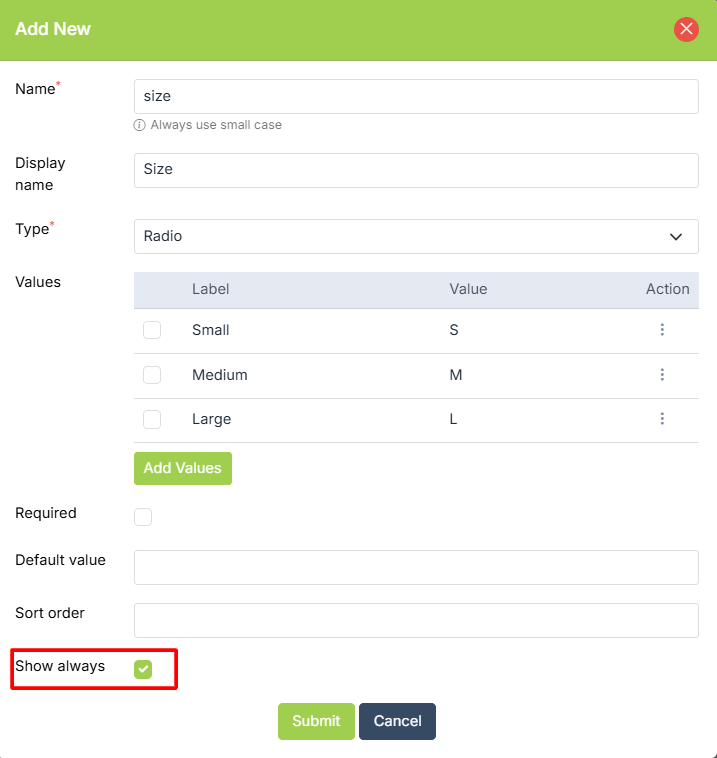Cancel the Add New form
Viewport: 717px width, 758px height.
click(397, 721)
